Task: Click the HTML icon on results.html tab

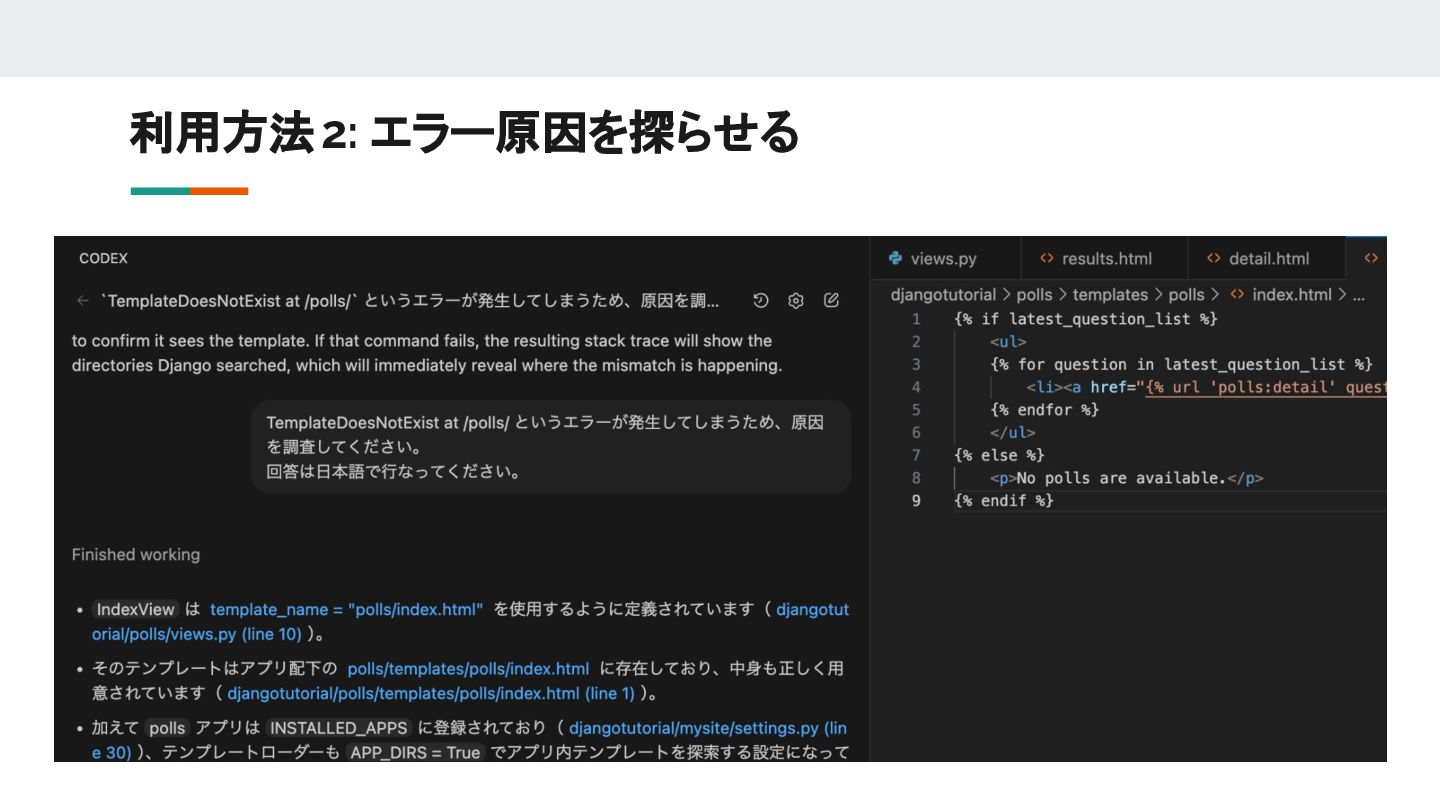Action: coord(1046,258)
